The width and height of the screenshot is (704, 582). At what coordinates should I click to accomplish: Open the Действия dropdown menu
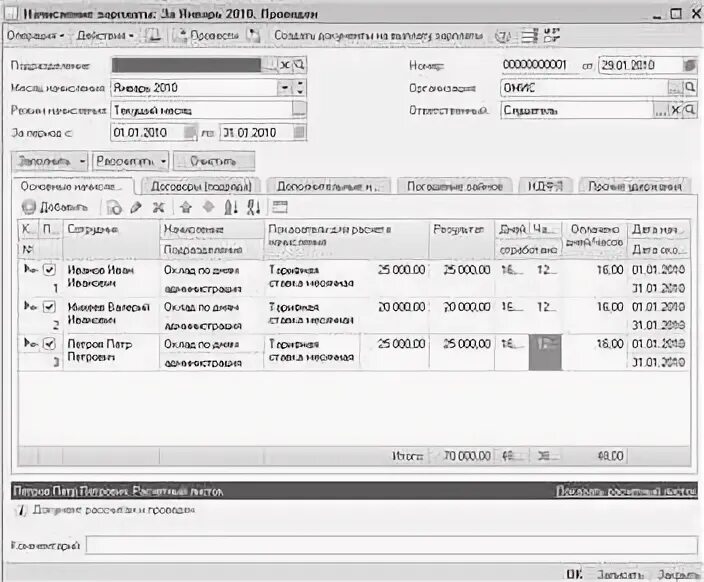(x=105, y=35)
